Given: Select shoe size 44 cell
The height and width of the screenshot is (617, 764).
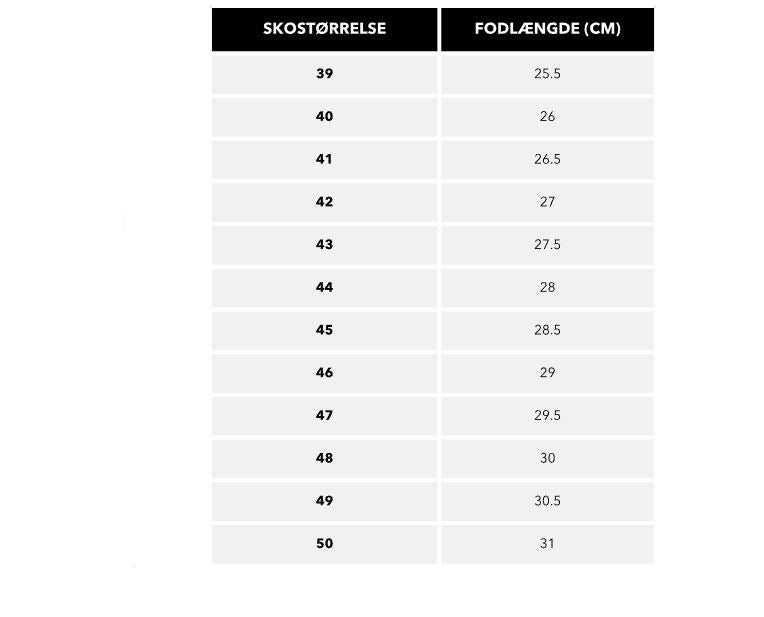Looking at the screenshot, I should (x=324, y=288).
